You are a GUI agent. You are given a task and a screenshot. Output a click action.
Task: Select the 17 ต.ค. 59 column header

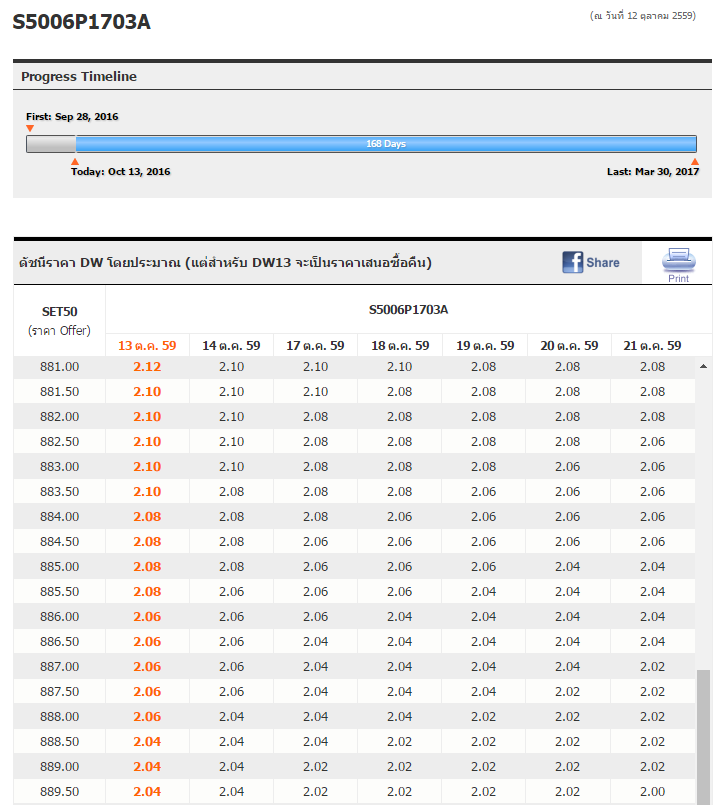pos(315,346)
